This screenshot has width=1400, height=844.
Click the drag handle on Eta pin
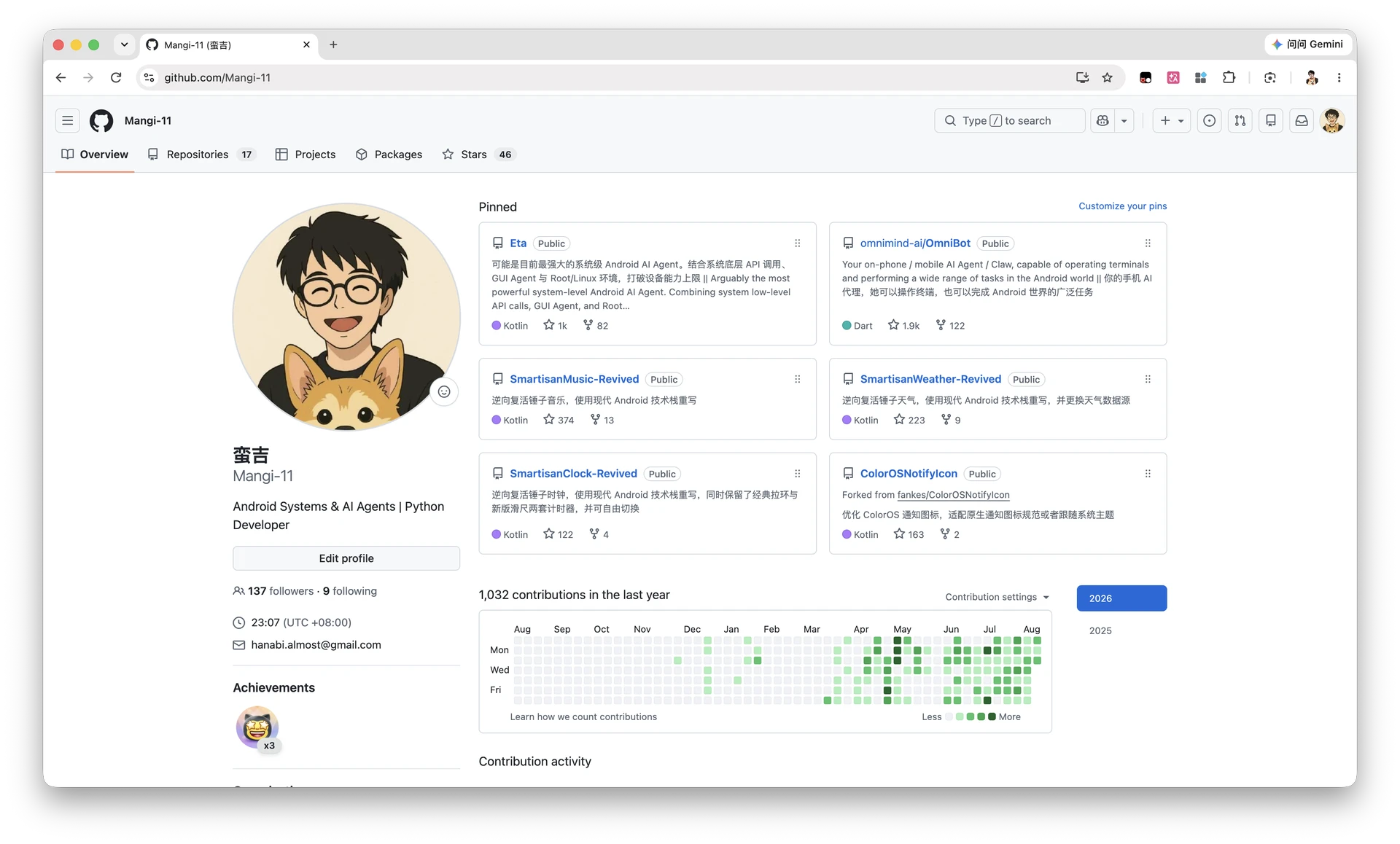798,243
